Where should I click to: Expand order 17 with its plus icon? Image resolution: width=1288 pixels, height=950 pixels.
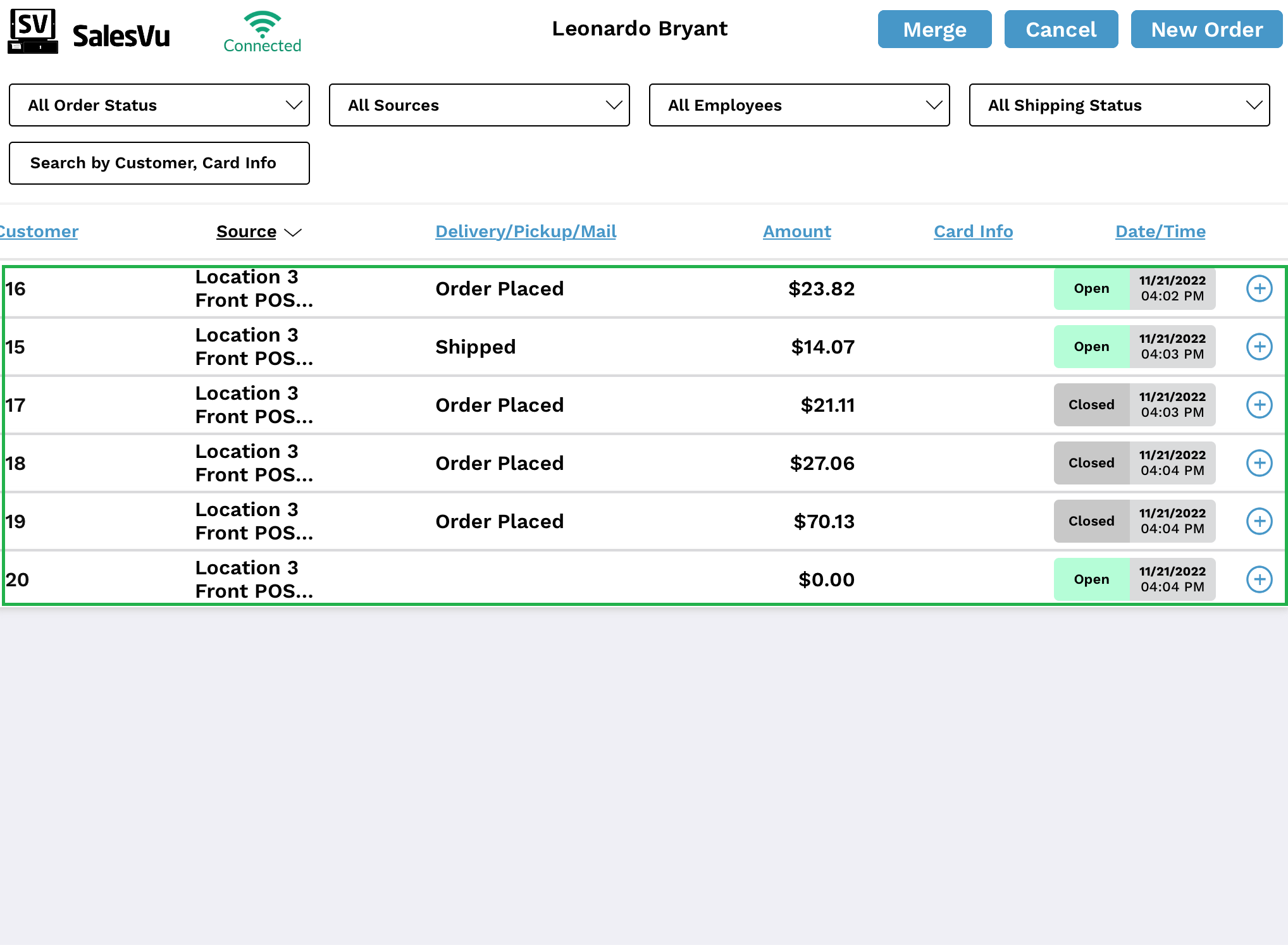click(x=1259, y=405)
